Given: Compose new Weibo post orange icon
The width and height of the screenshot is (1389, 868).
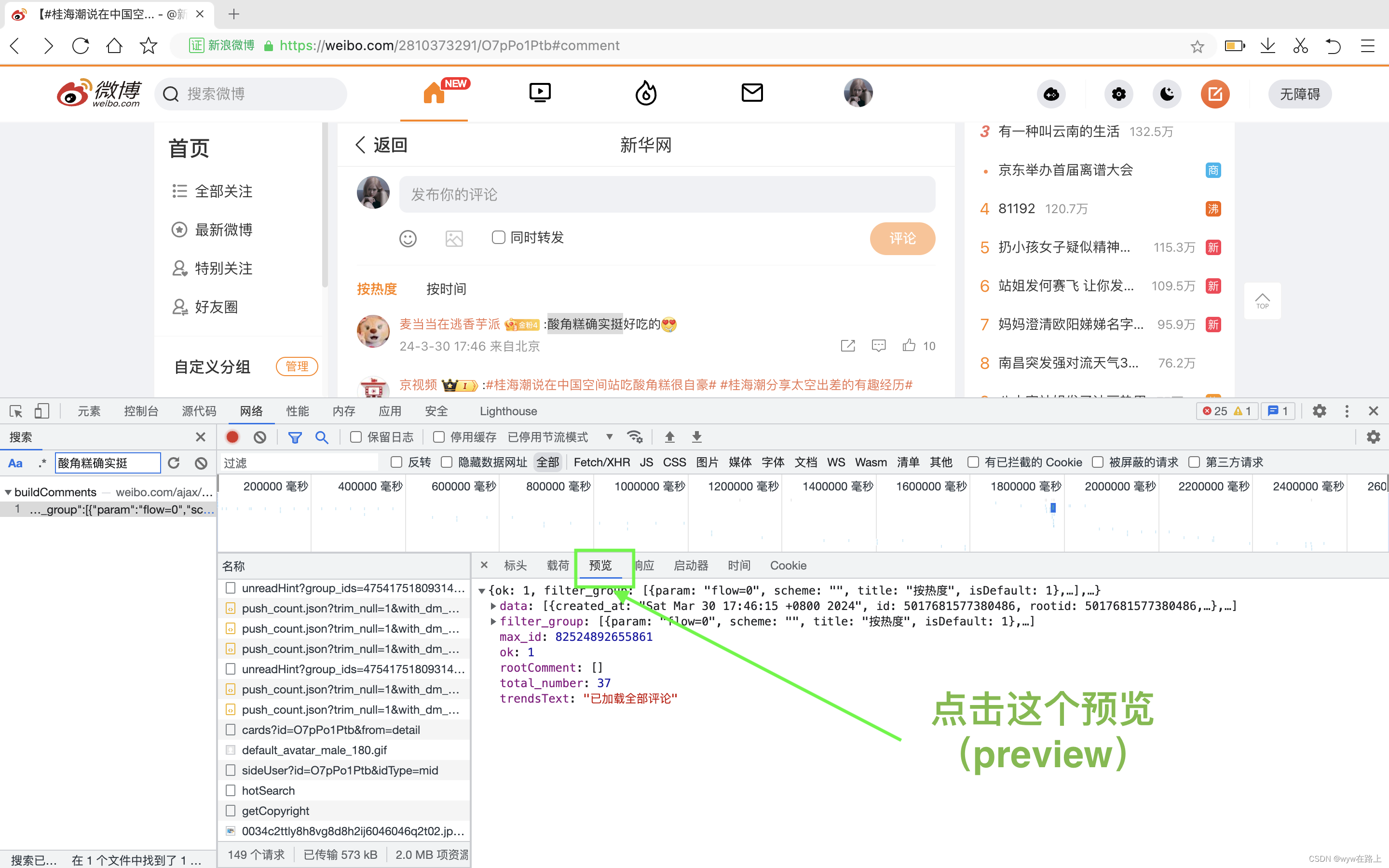Looking at the screenshot, I should pyautogui.click(x=1215, y=94).
